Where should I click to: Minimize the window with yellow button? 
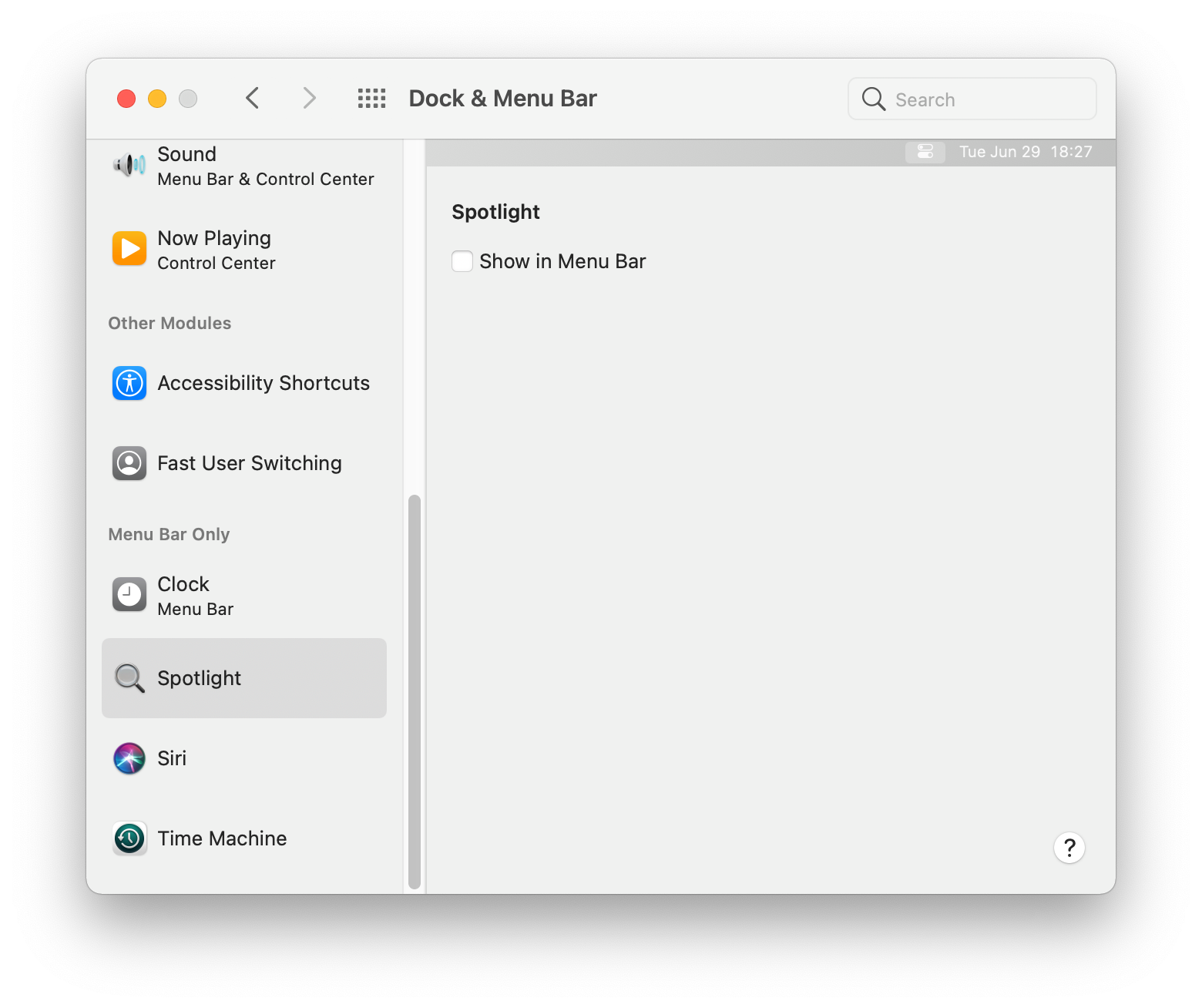click(157, 99)
